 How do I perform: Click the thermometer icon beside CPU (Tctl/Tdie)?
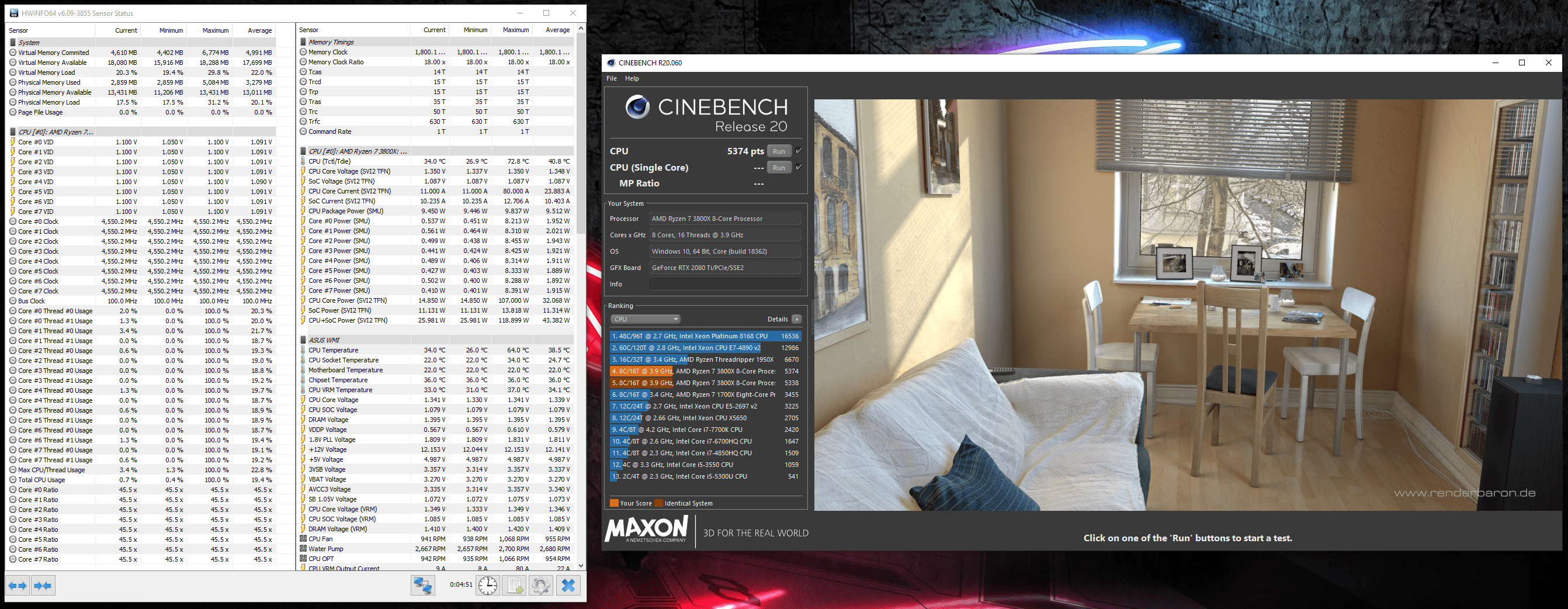click(303, 161)
